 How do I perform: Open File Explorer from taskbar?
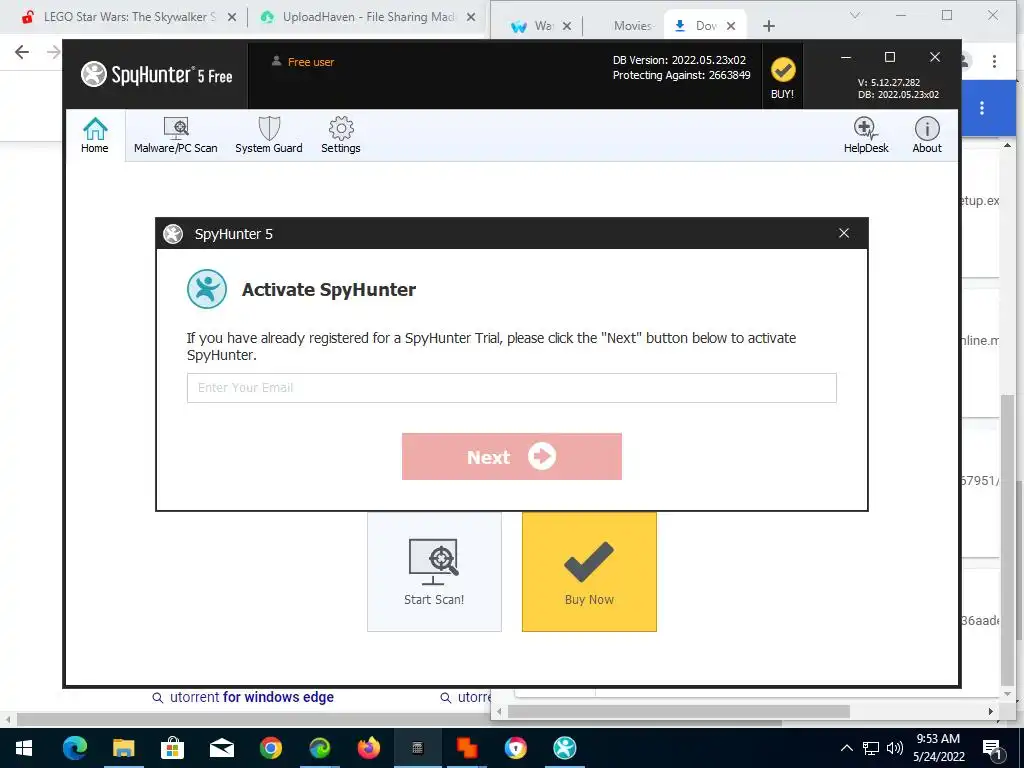tap(123, 748)
